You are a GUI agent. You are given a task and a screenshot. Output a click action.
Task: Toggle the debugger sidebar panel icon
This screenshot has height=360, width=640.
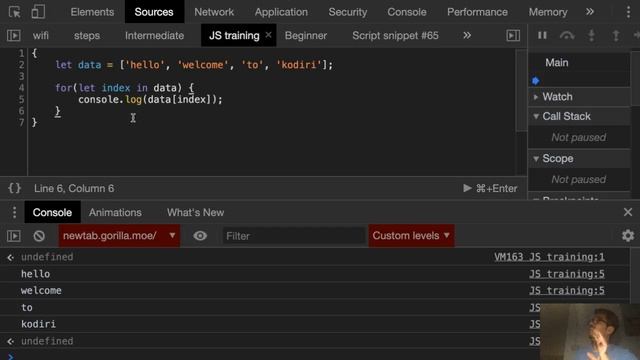tap(513, 36)
